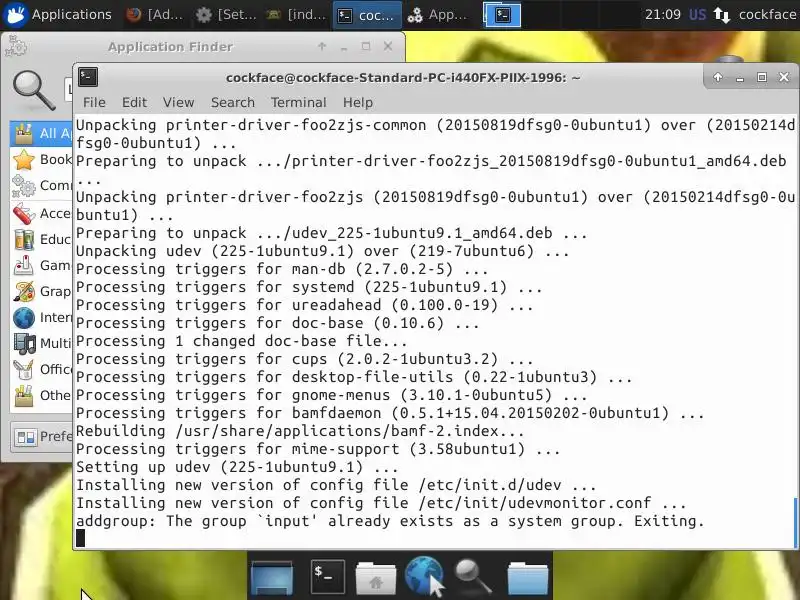
Task: Select All Applications category in Application Finder
Action: [41, 133]
